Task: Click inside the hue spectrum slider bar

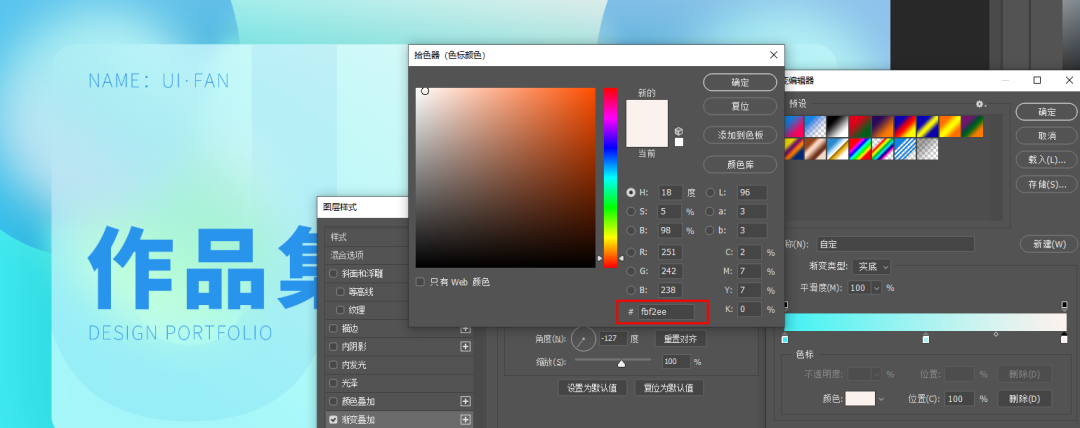Action: 610,177
